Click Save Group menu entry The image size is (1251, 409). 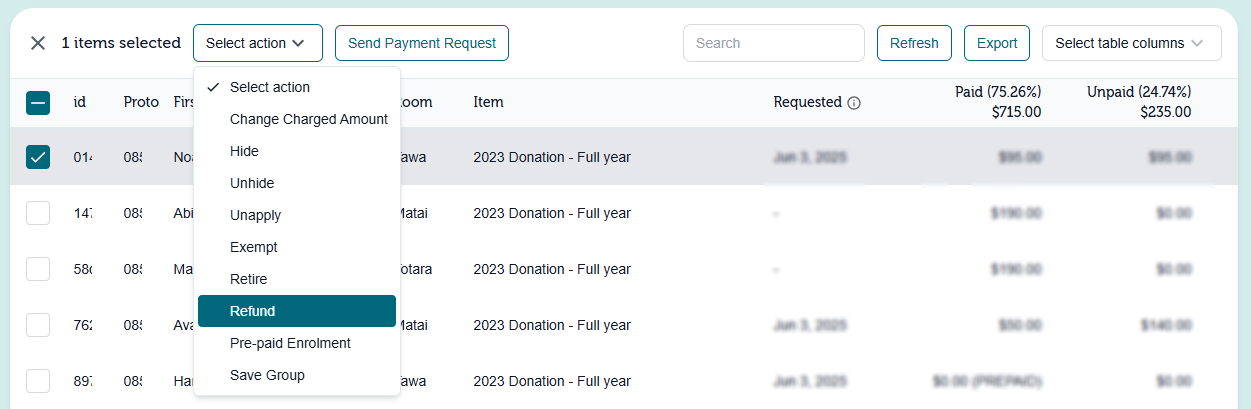coord(267,375)
